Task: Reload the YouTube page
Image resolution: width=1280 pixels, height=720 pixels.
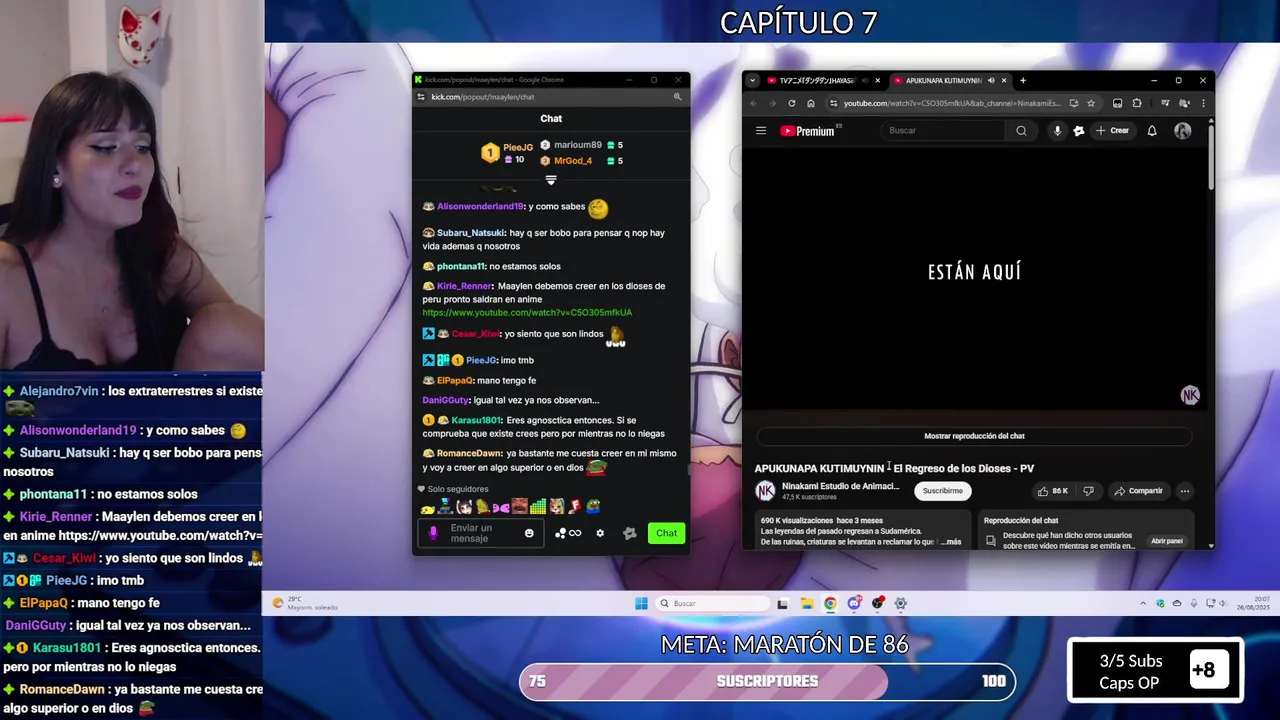Action: coord(792,103)
